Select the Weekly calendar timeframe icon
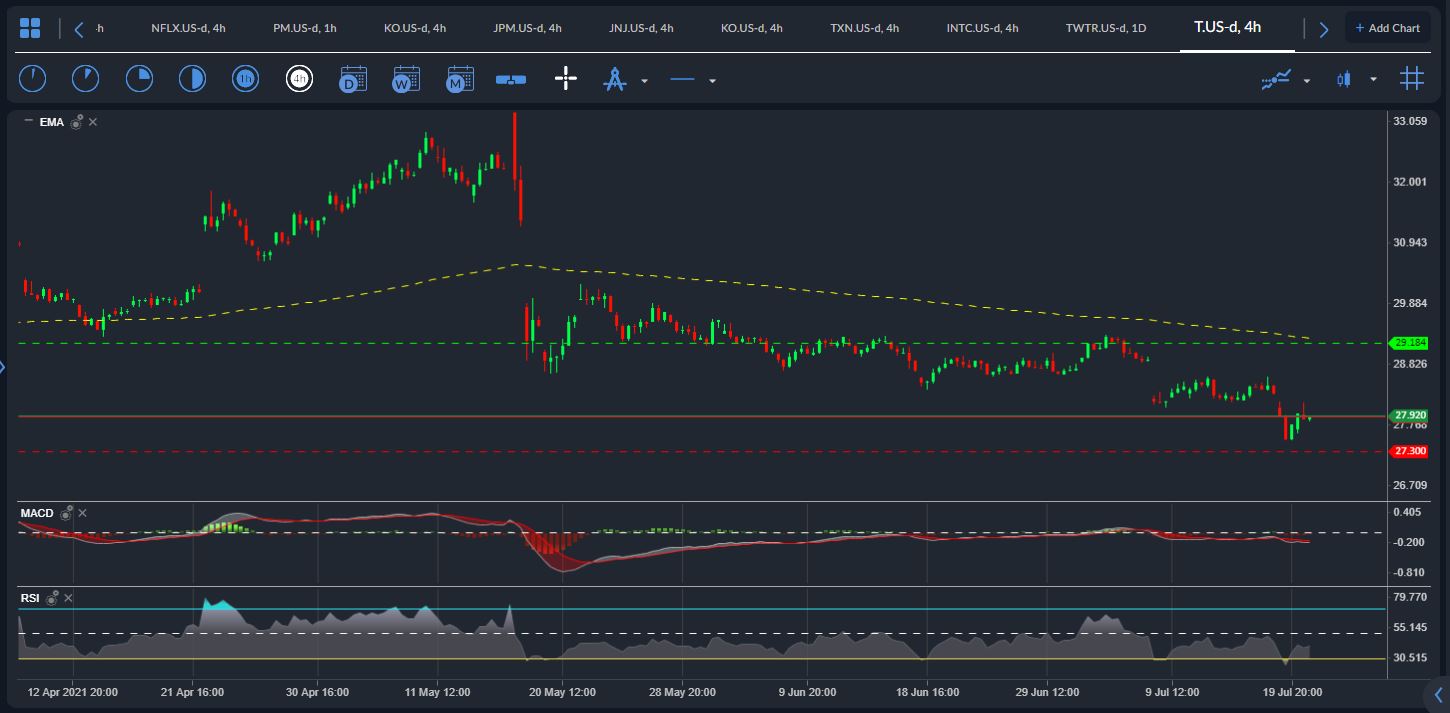Viewport: 1450px width, 713px height. coord(406,79)
